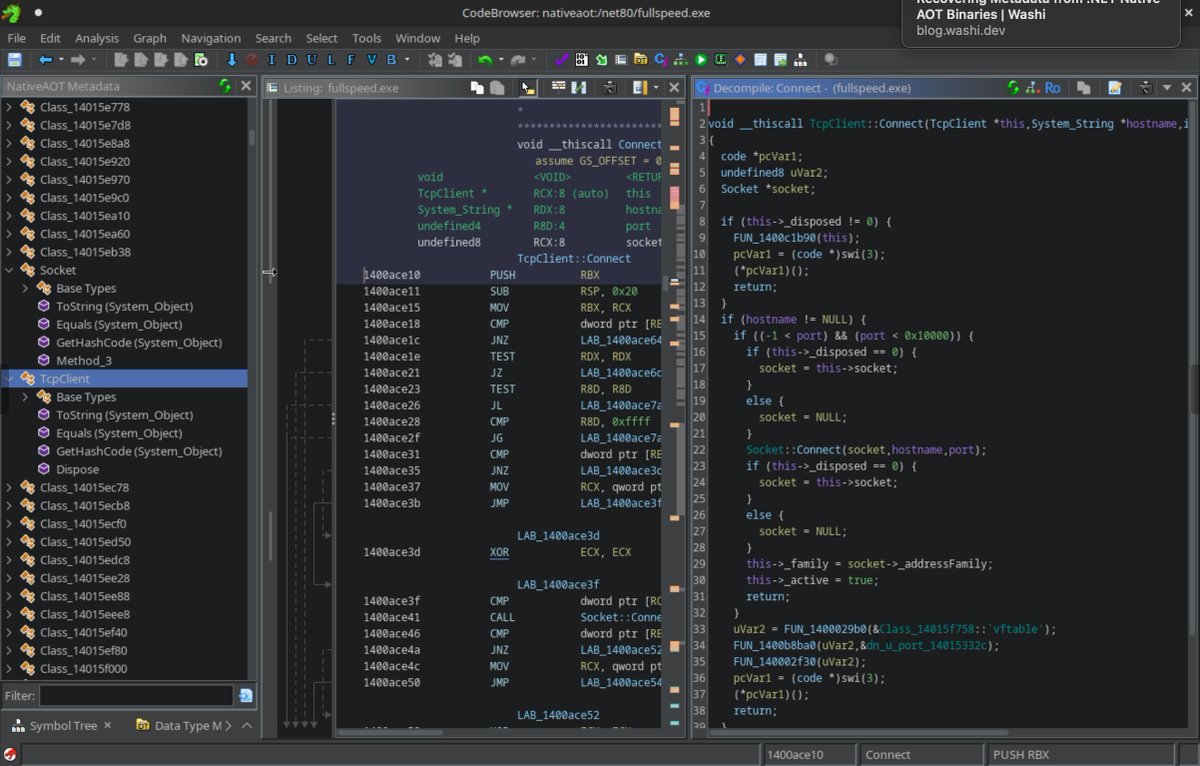
Task: Click the Save icon in the toolbar
Action: [15, 60]
